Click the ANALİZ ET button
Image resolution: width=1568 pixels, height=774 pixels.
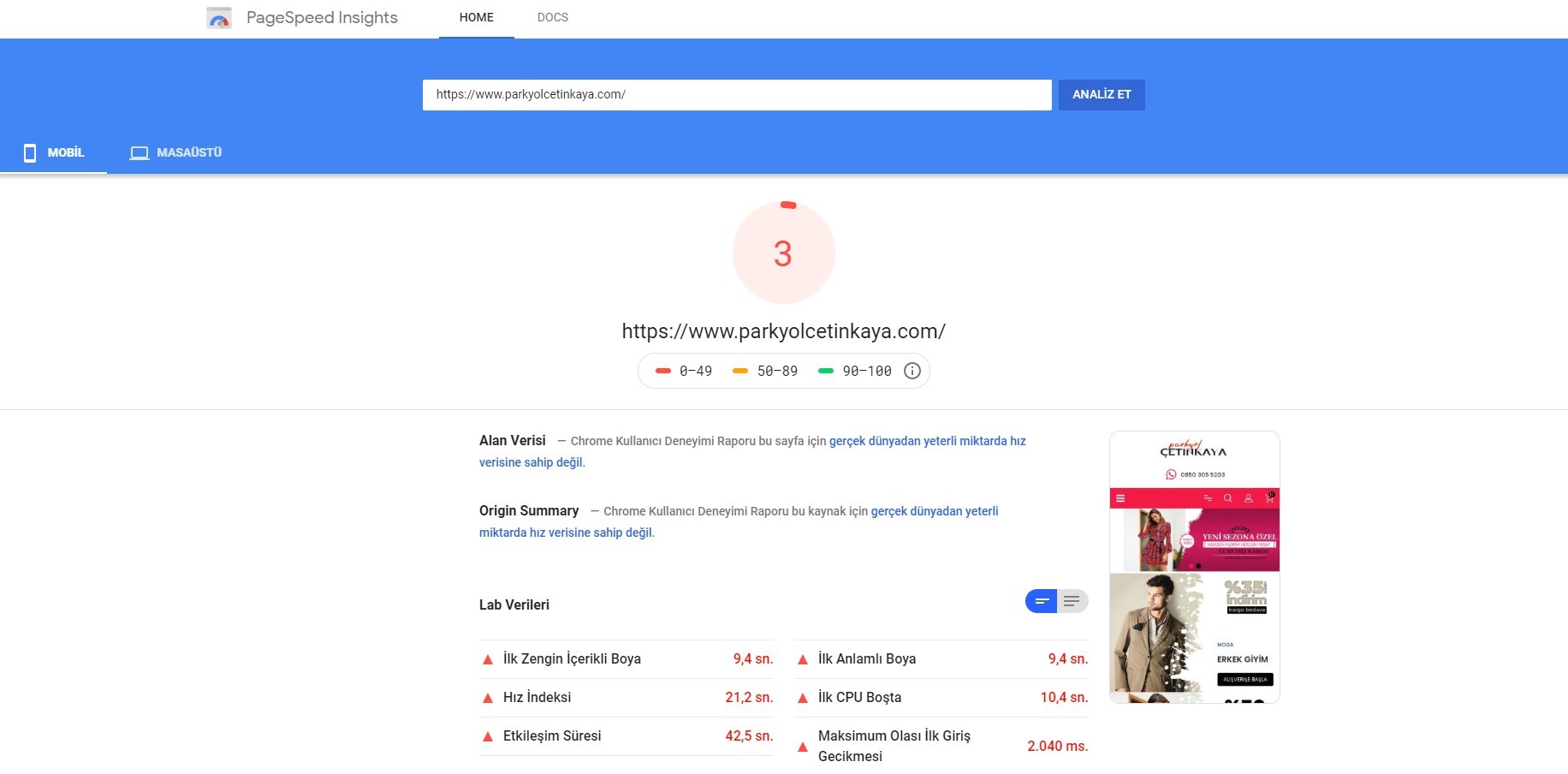click(x=1102, y=94)
